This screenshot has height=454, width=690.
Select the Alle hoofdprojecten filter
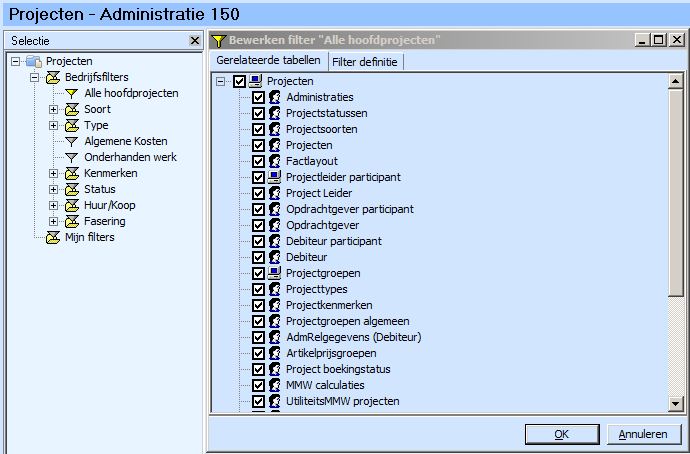click(x=131, y=93)
